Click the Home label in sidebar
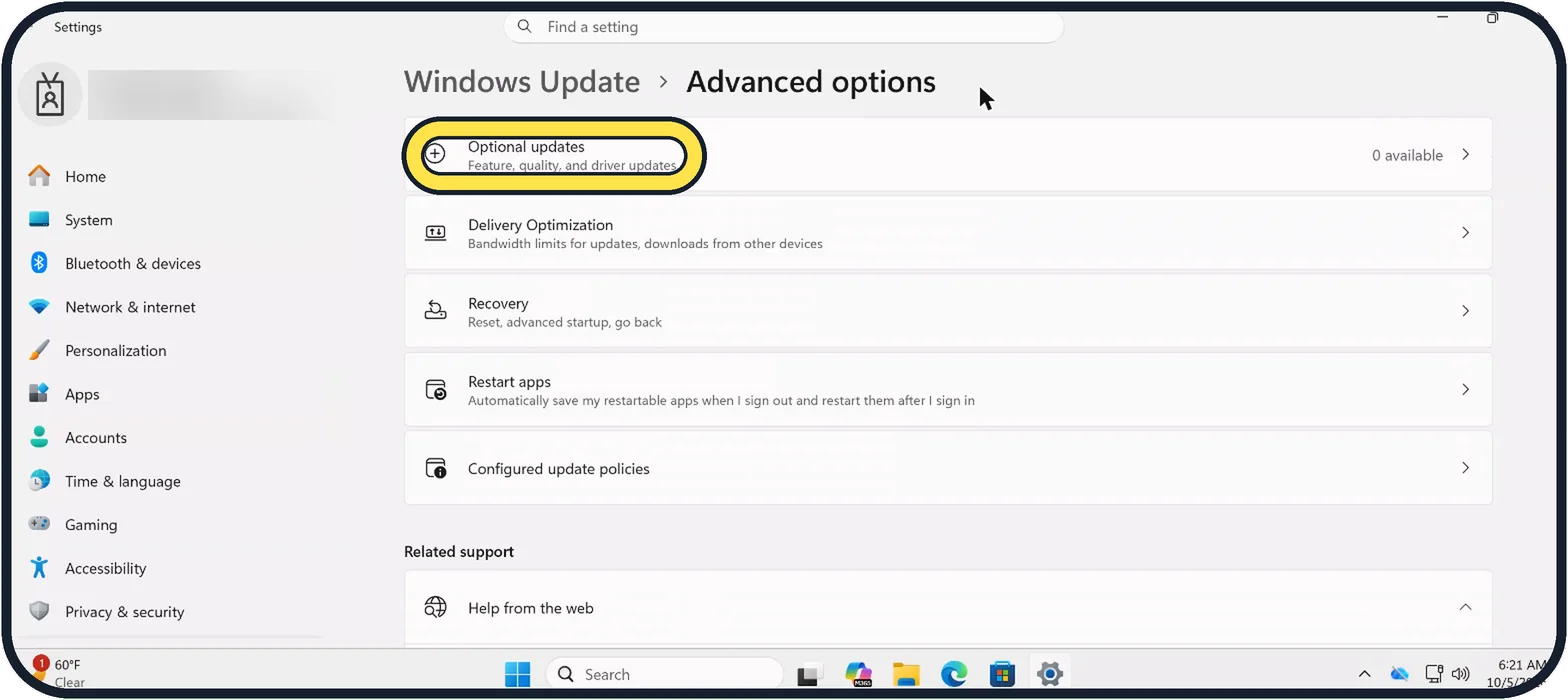 click(85, 177)
